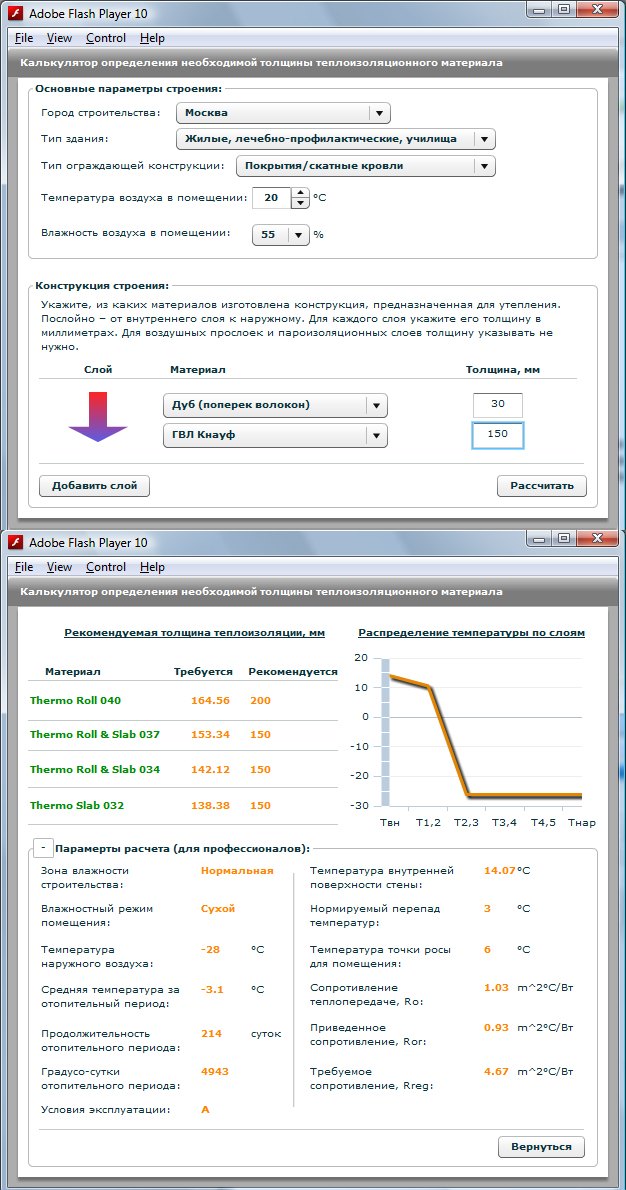The height and width of the screenshot is (1190, 626).
Task: Click the Thermo Roll & Slab 034 row
Action: (183, 770)
